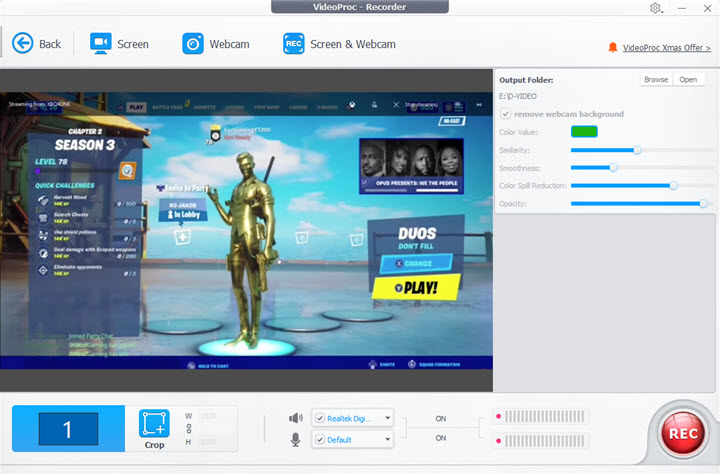Click the Invite to Party label in preview
This screenshot has height=474, width=720.
pyautogui.click(x=183, y=188)
